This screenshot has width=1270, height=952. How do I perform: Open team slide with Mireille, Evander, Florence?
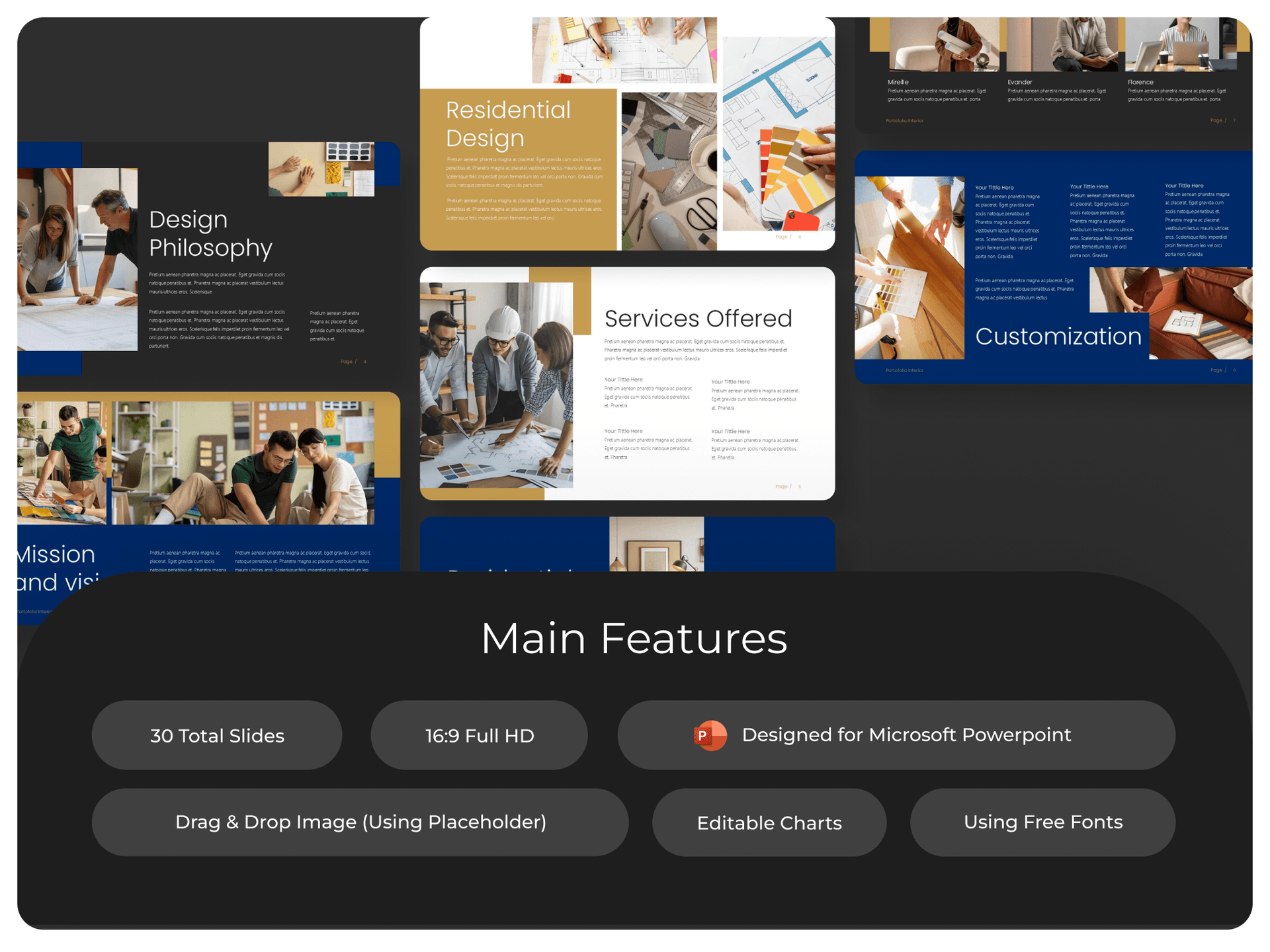point(1053,75)
